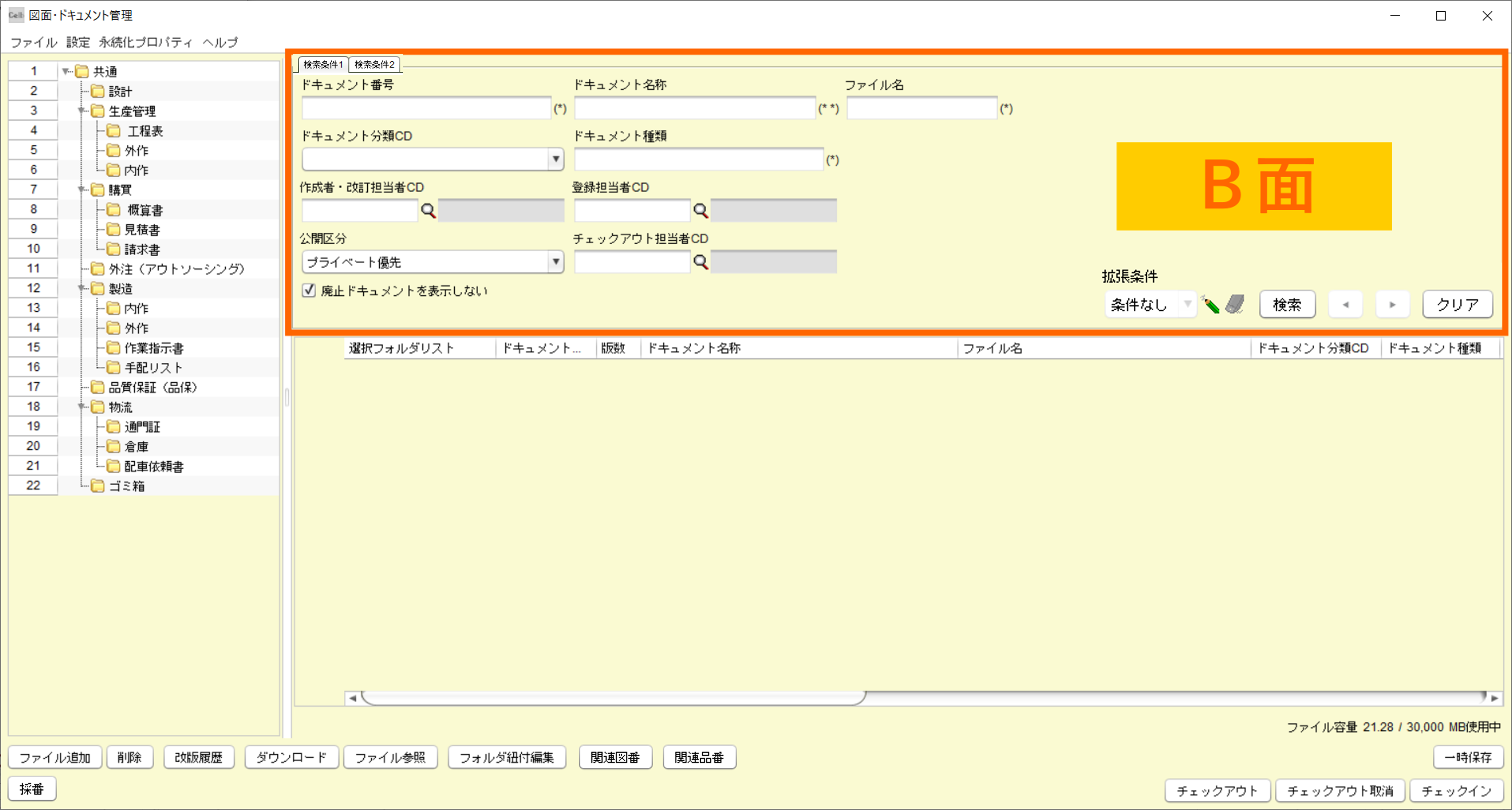
Task: Collapse the 生産管理 tree node
Action: (x=81, y=111)
